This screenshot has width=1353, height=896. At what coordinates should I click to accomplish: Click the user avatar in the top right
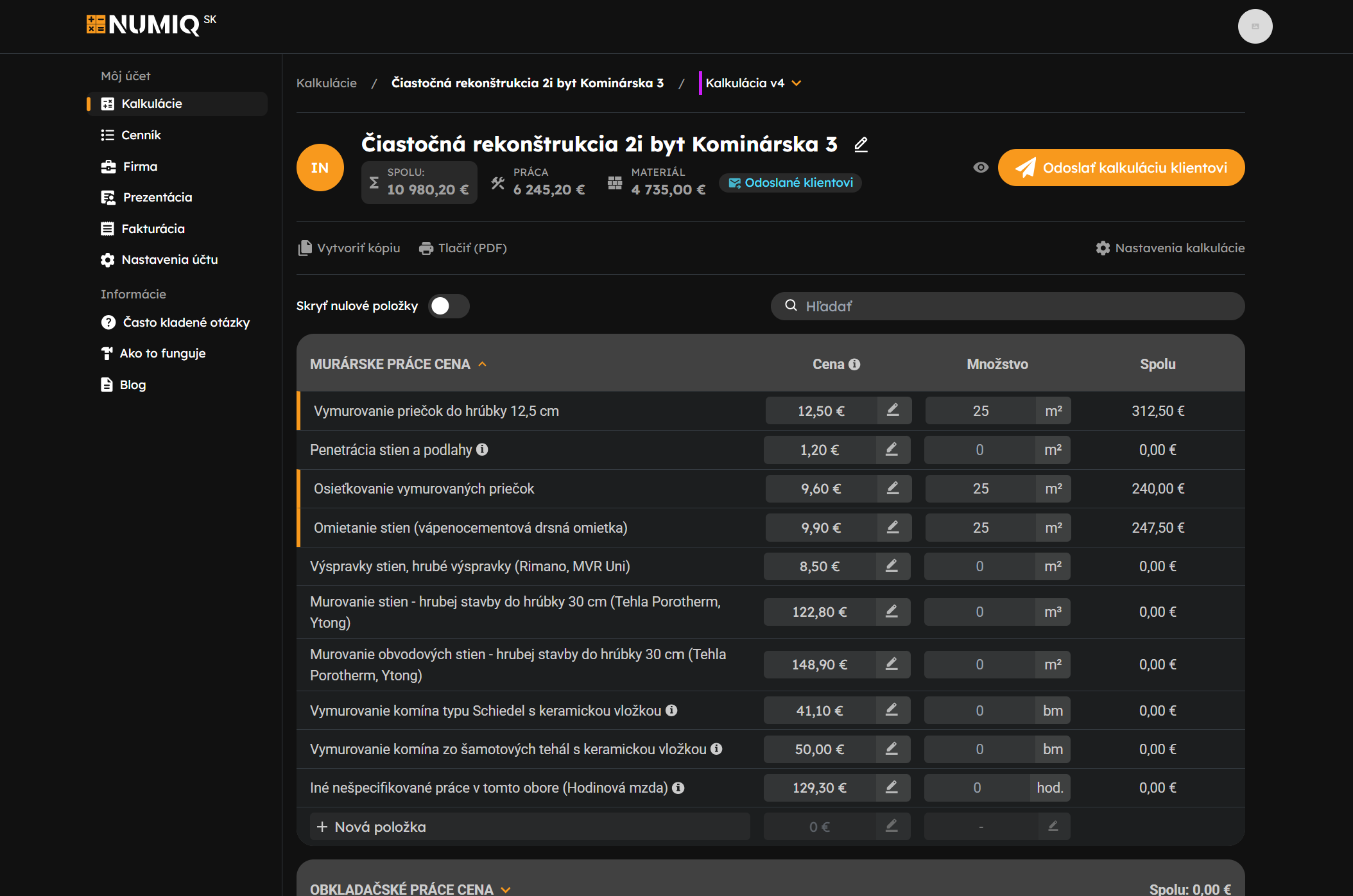coord(1255,26)
